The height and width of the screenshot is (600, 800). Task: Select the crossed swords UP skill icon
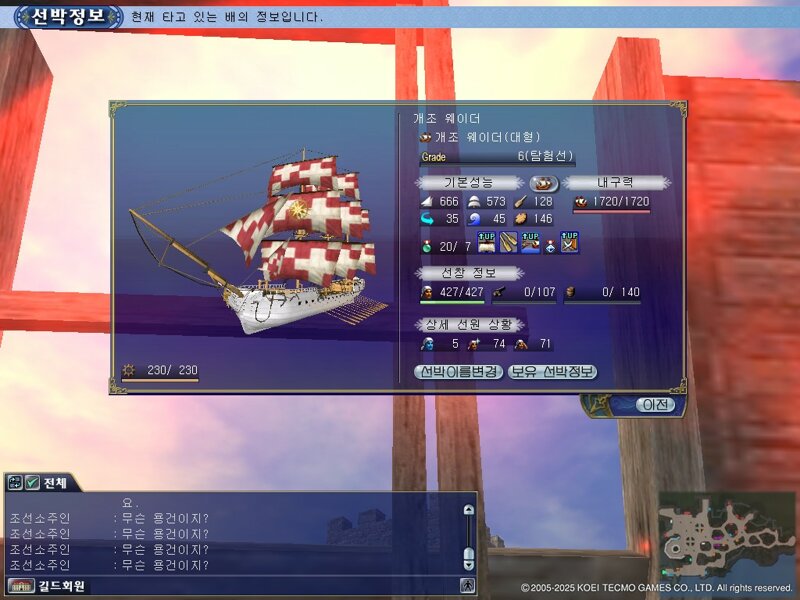point(569,242)
